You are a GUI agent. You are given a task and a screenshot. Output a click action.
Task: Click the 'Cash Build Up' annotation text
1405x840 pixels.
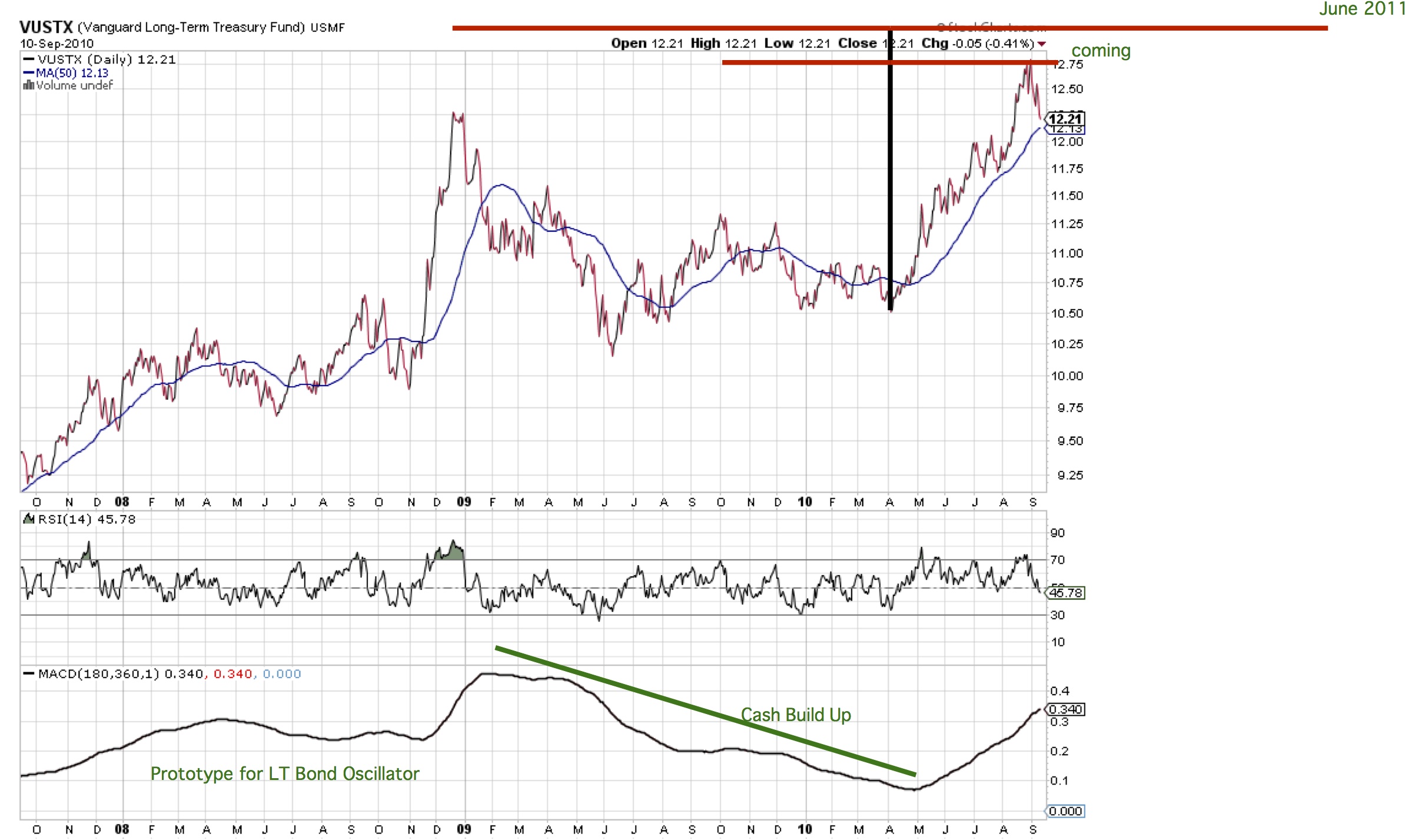coord(796,715)
